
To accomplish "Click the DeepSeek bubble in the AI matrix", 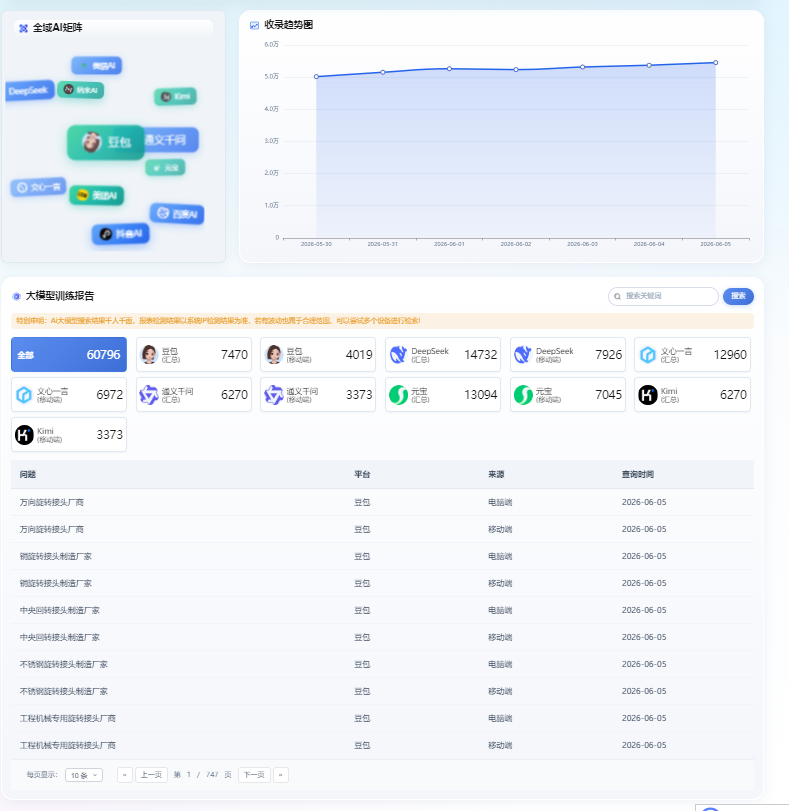I will [29, 91].
